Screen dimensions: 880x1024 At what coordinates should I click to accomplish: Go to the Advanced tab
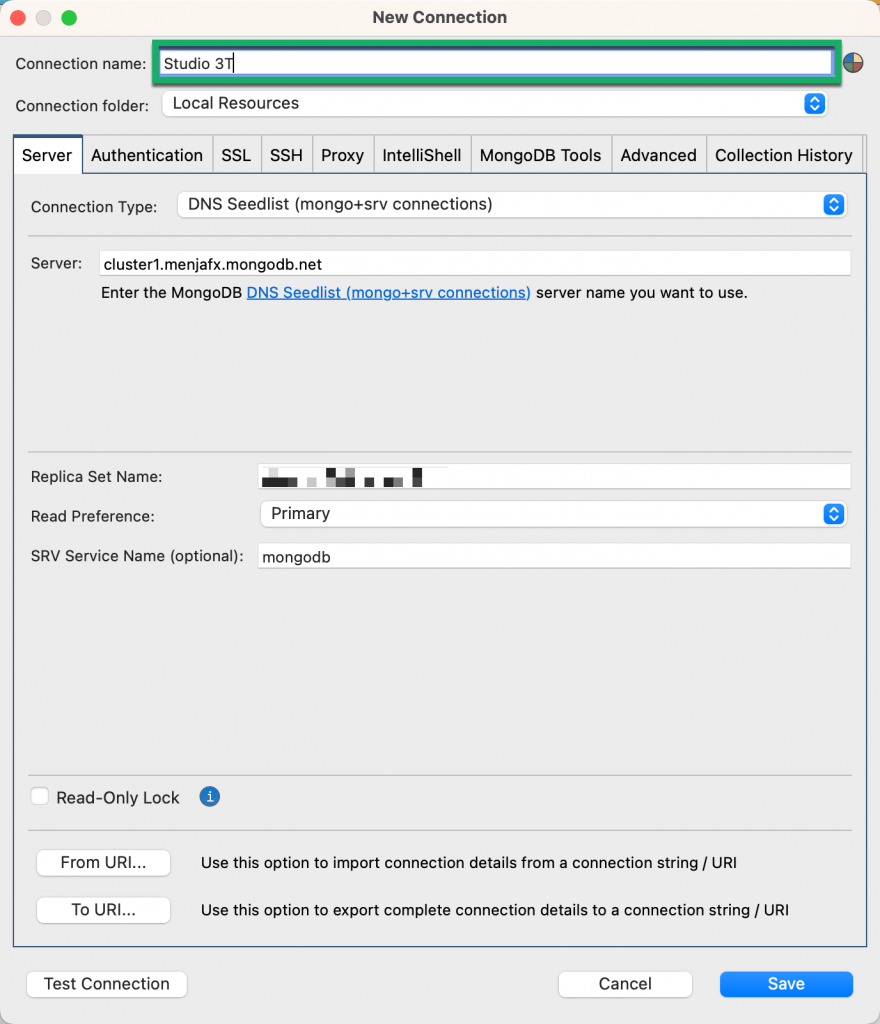659,155
